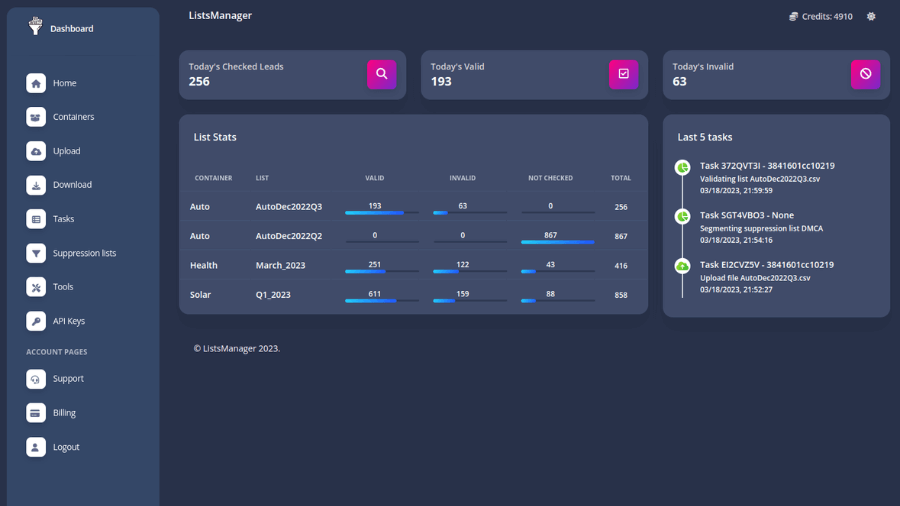Click the Today's Valid checkmark icon

623,74
